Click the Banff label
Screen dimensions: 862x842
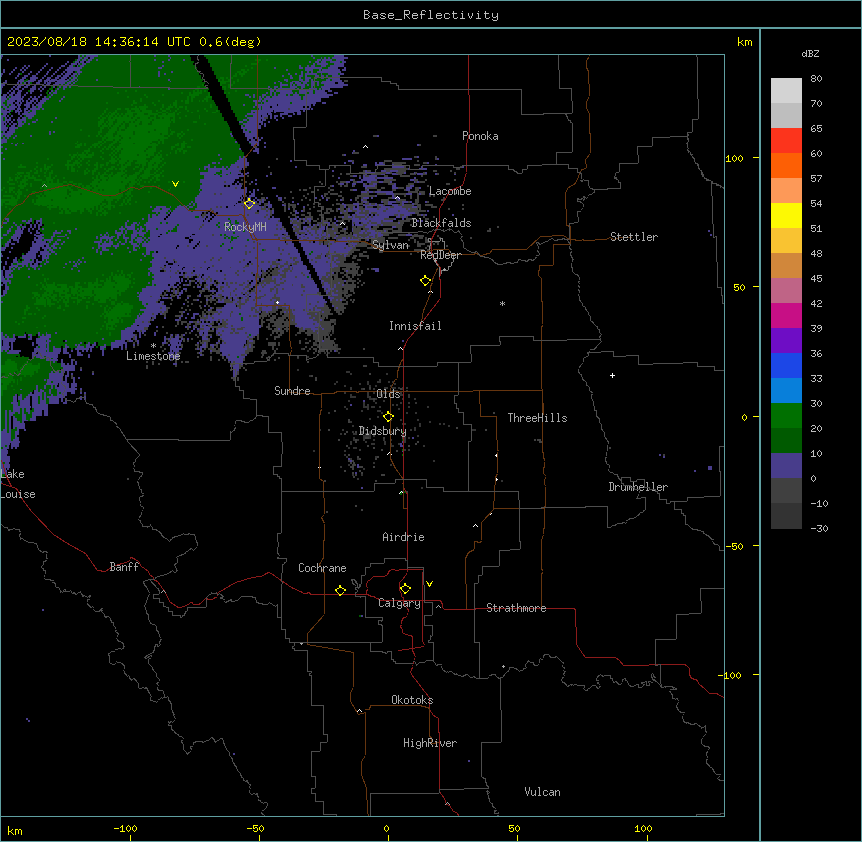(124, 567)
